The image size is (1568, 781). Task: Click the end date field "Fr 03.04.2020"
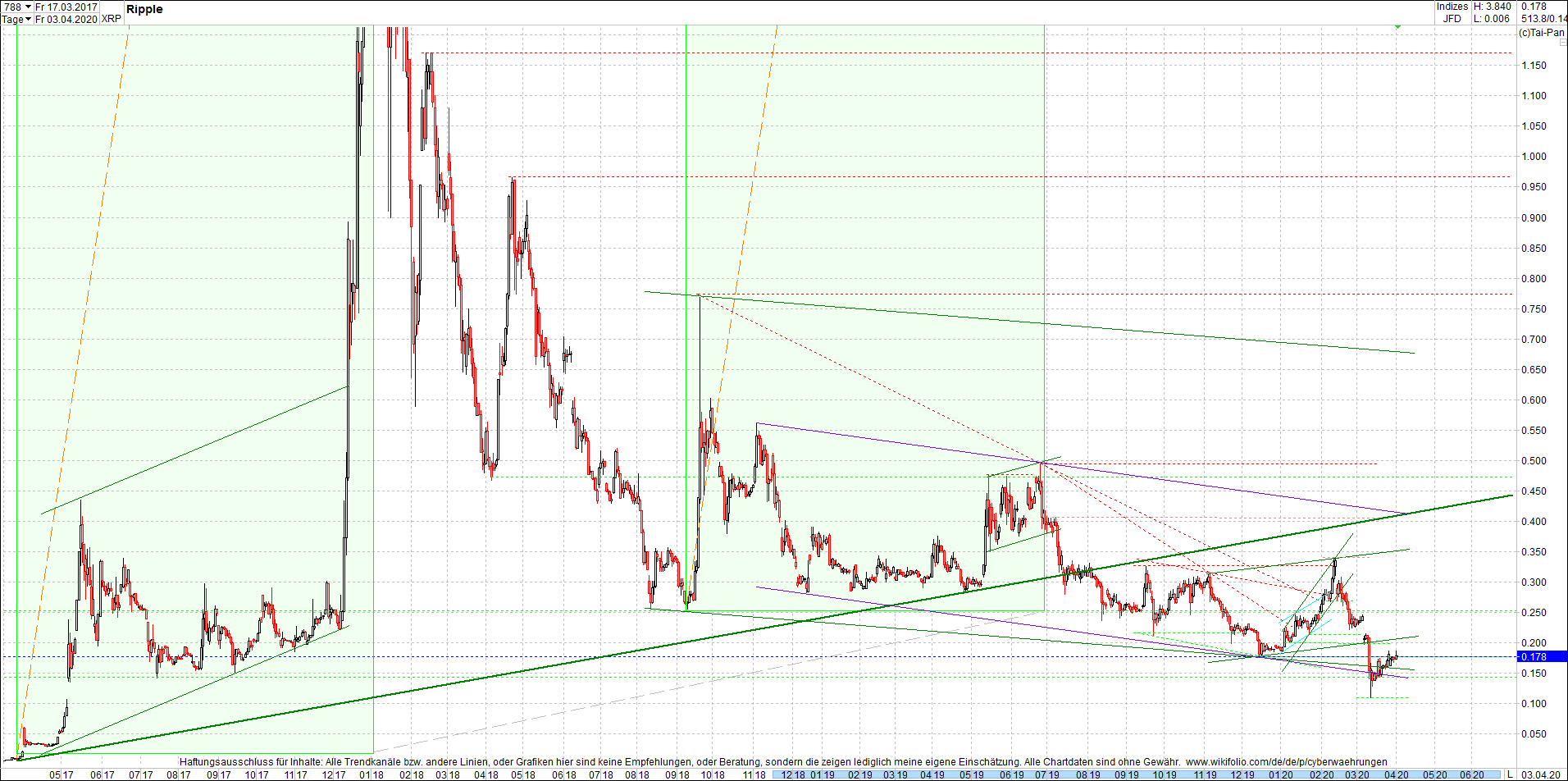pyautogui.click(x=68, y=19)
